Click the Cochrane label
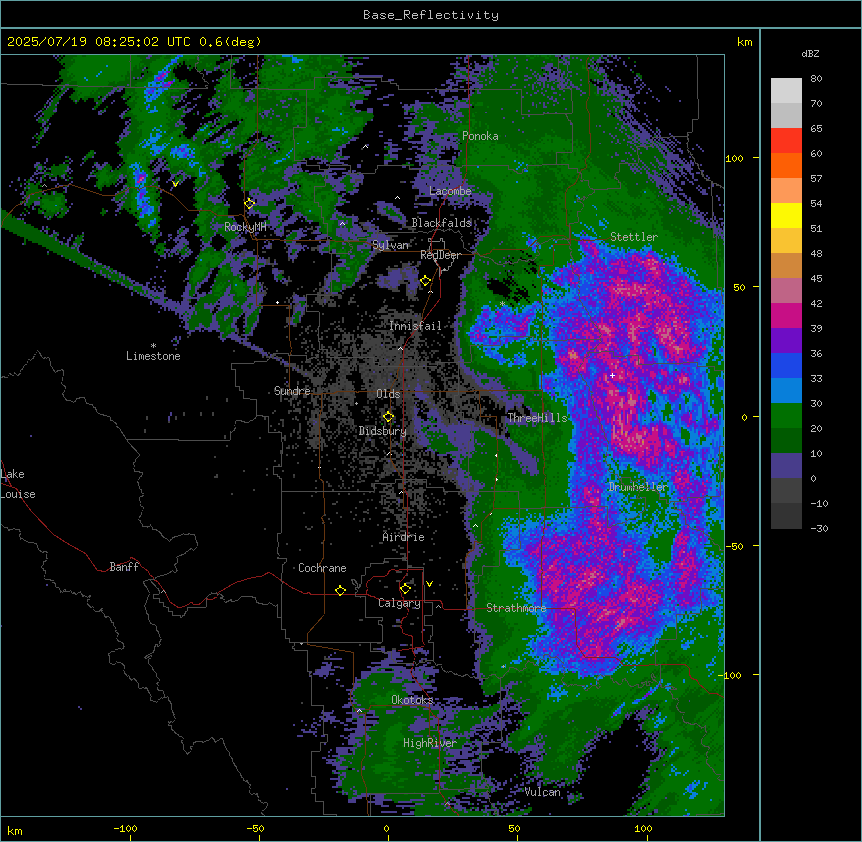This screenshot has width=862, height=842. [322, 568]
